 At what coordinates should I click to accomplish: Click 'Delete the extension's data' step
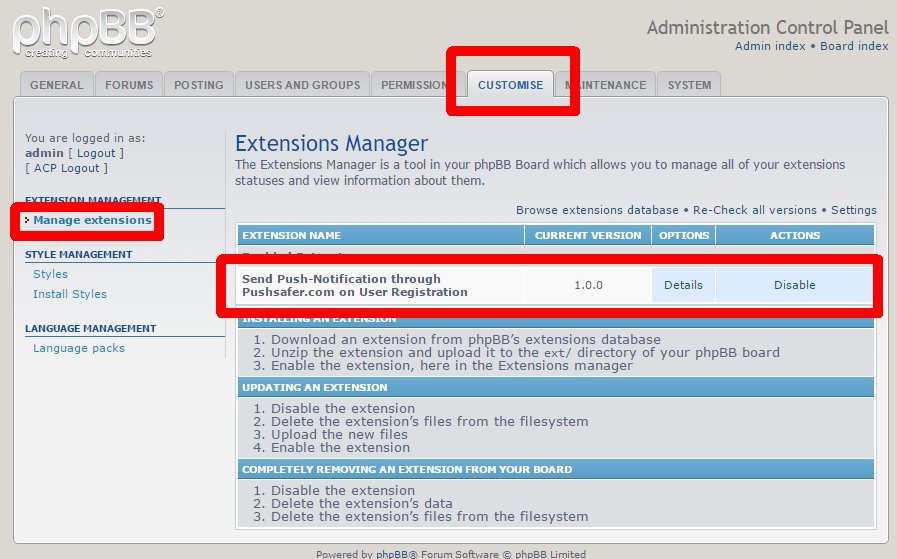[362, 504]
